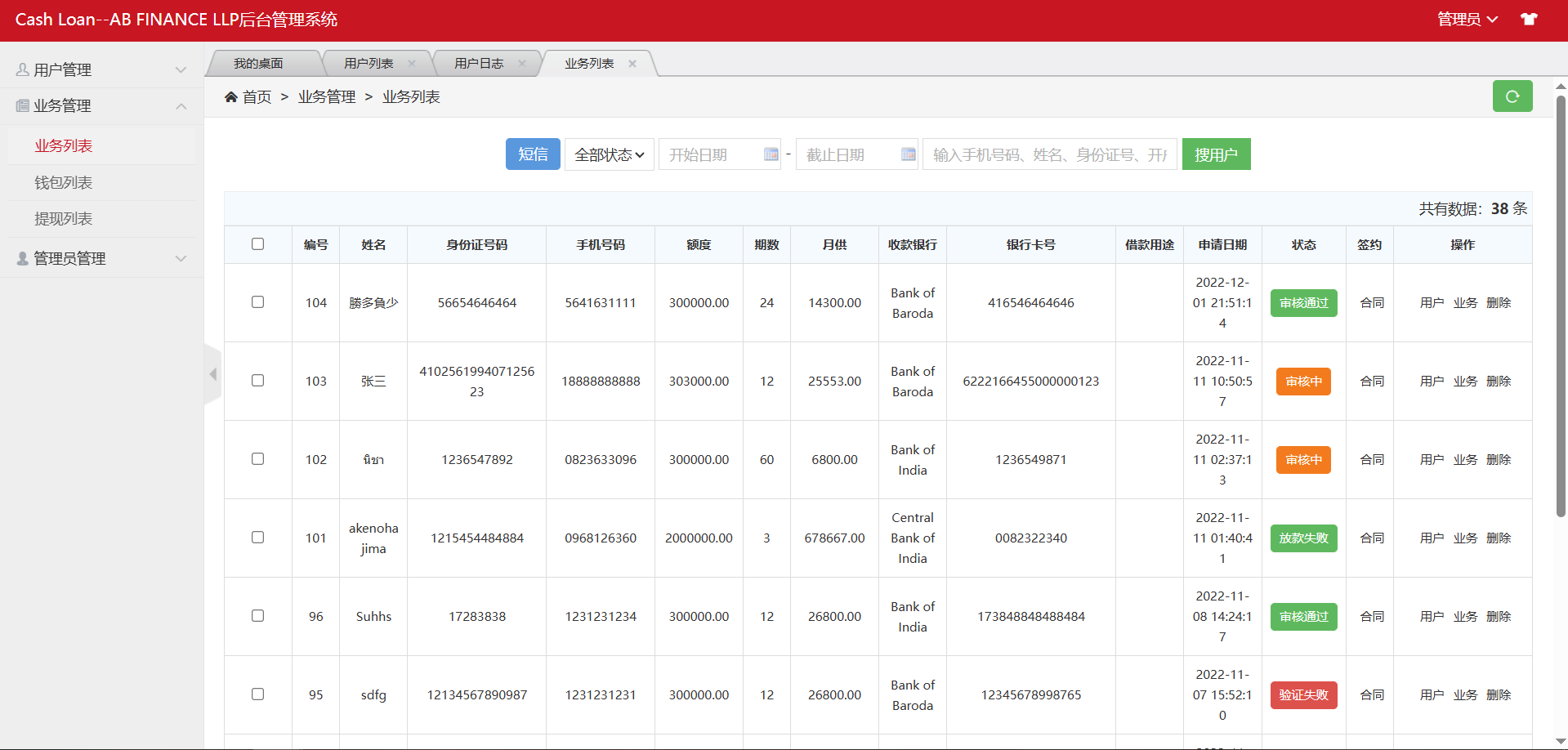This screenshot has height=750, width=1568.
Task: Click the phone/name search input field
Action: pyautogui.click(x=1049, y=154)
